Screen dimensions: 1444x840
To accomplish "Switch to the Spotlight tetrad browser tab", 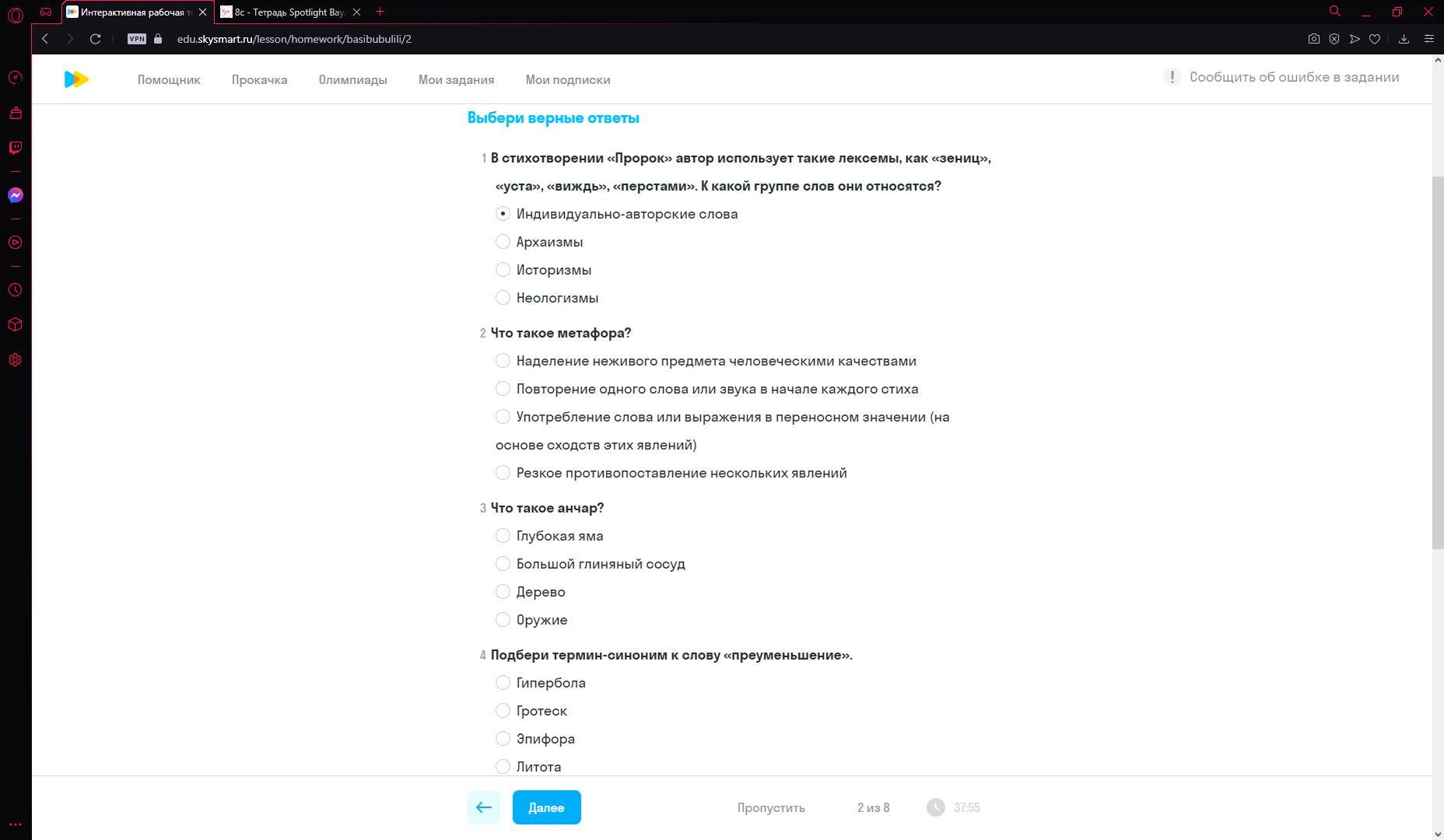I will click(290, 12).
